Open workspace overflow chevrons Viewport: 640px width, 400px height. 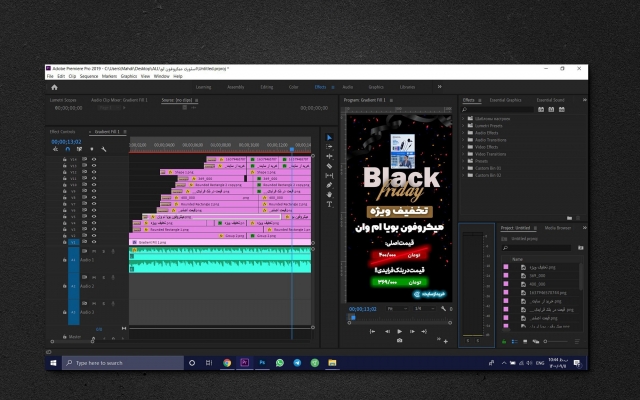pyautogui.click(x=440, y=87)
